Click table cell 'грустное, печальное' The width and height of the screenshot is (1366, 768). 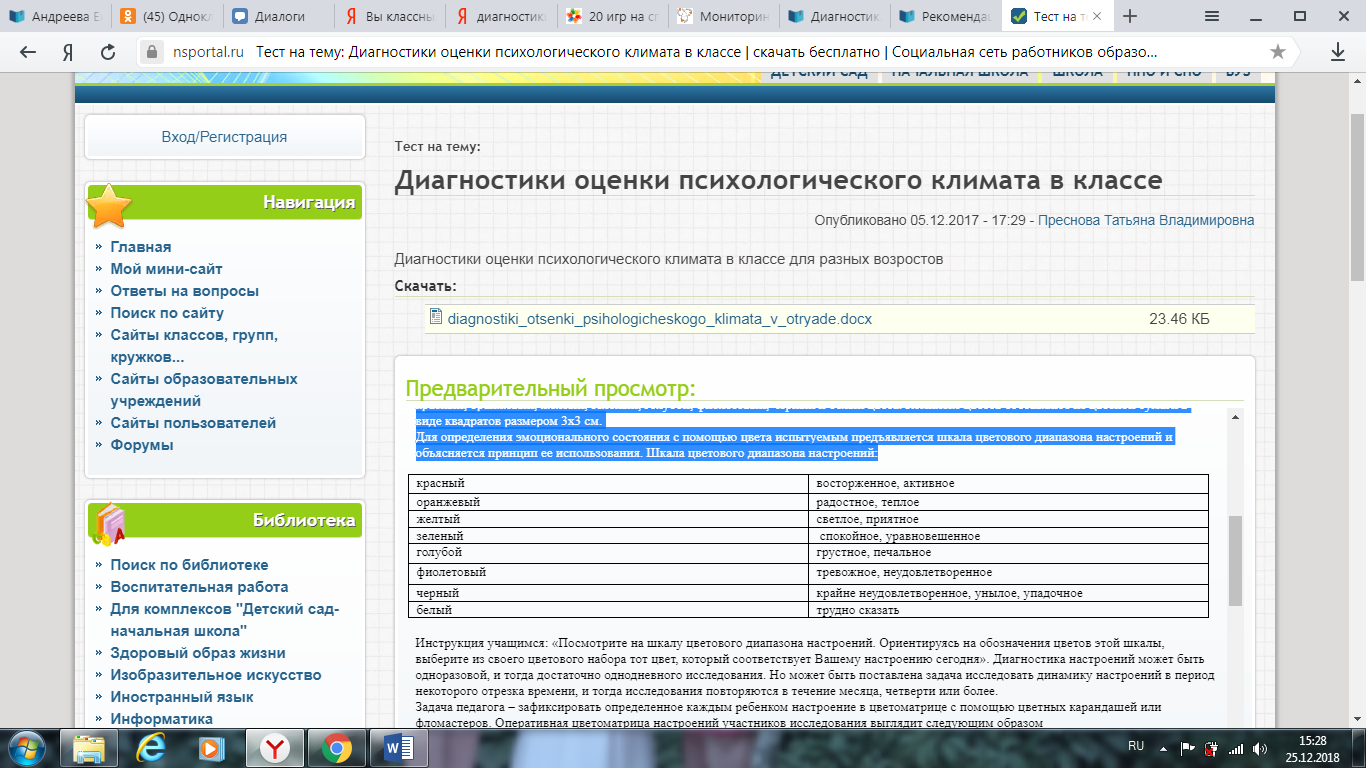pyautogui.click(x=1008, y=553)
